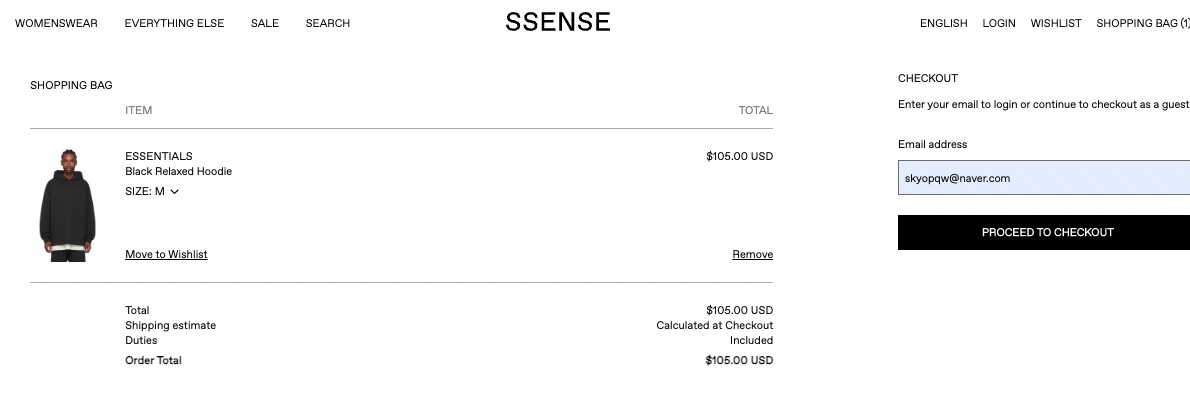This screenshot has height=406, width=1190.
Task: Open the WISHLIST page
Action: pos(1056,23)
